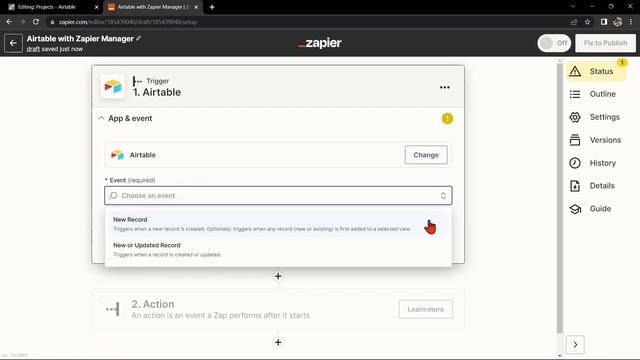Select the New Record event option
This screenshot has width=640, height=360.
click(x=278, y=224)
